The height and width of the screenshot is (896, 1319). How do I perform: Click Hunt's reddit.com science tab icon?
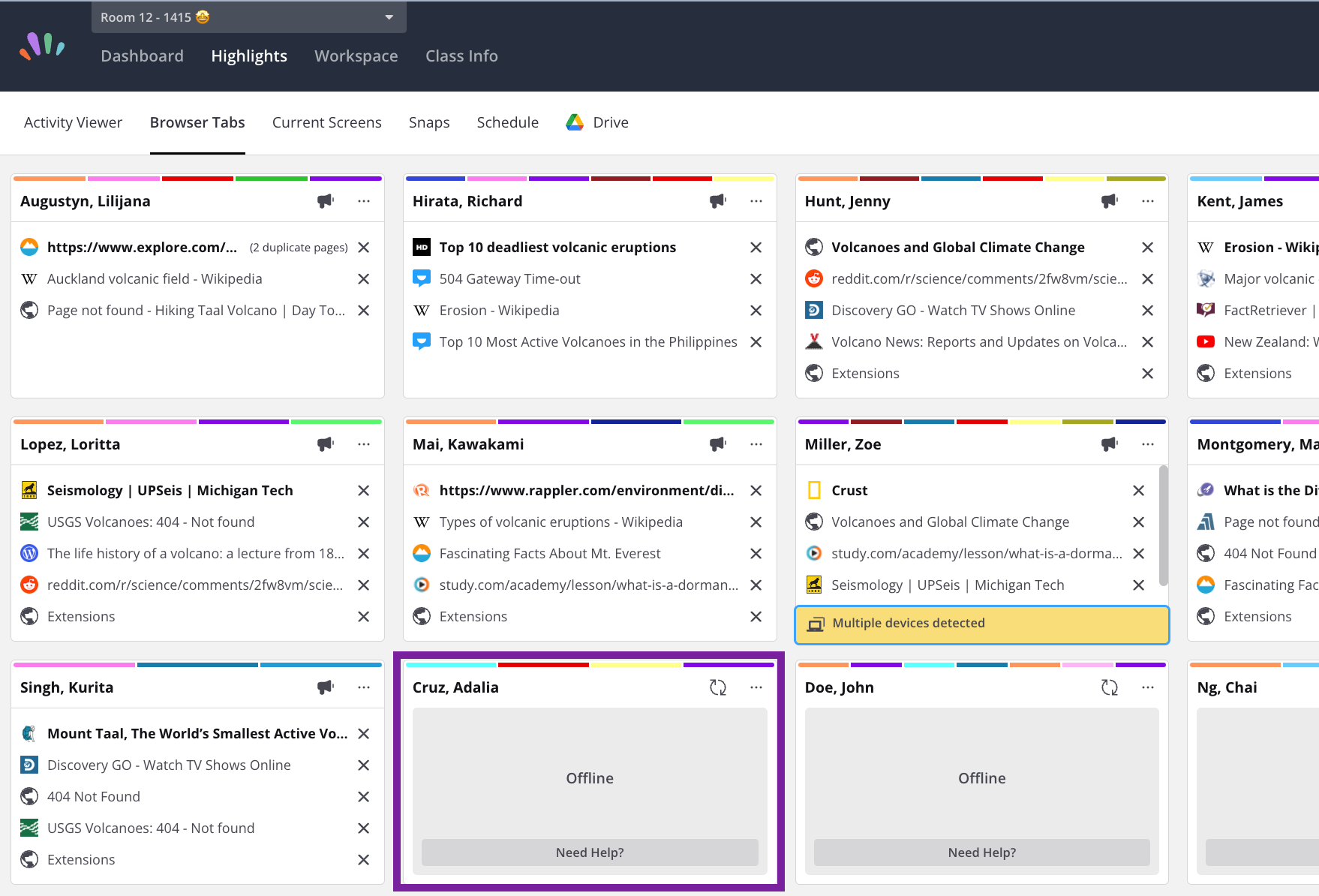814,279
